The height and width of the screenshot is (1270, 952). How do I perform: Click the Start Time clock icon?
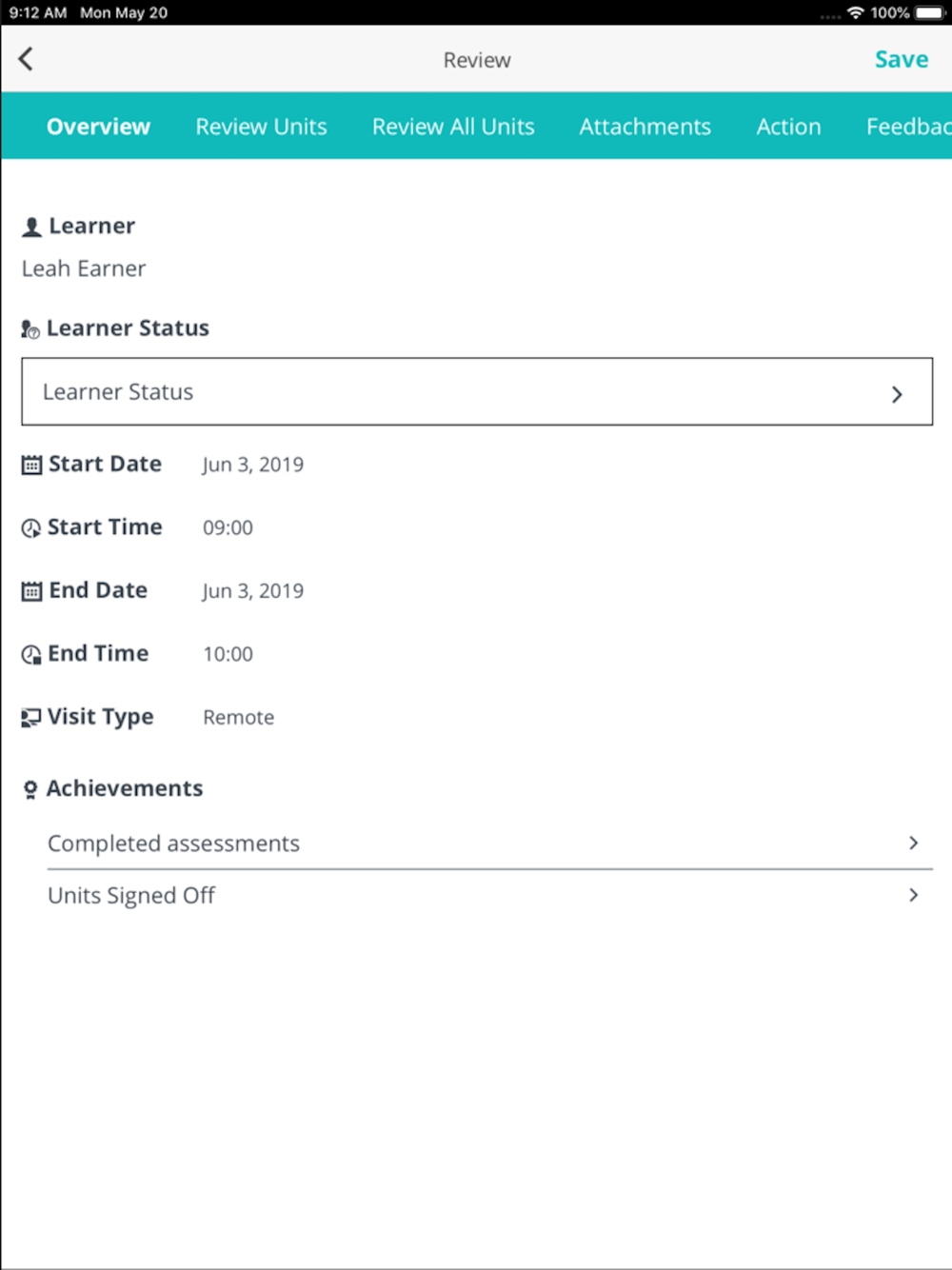click(31, 528)
